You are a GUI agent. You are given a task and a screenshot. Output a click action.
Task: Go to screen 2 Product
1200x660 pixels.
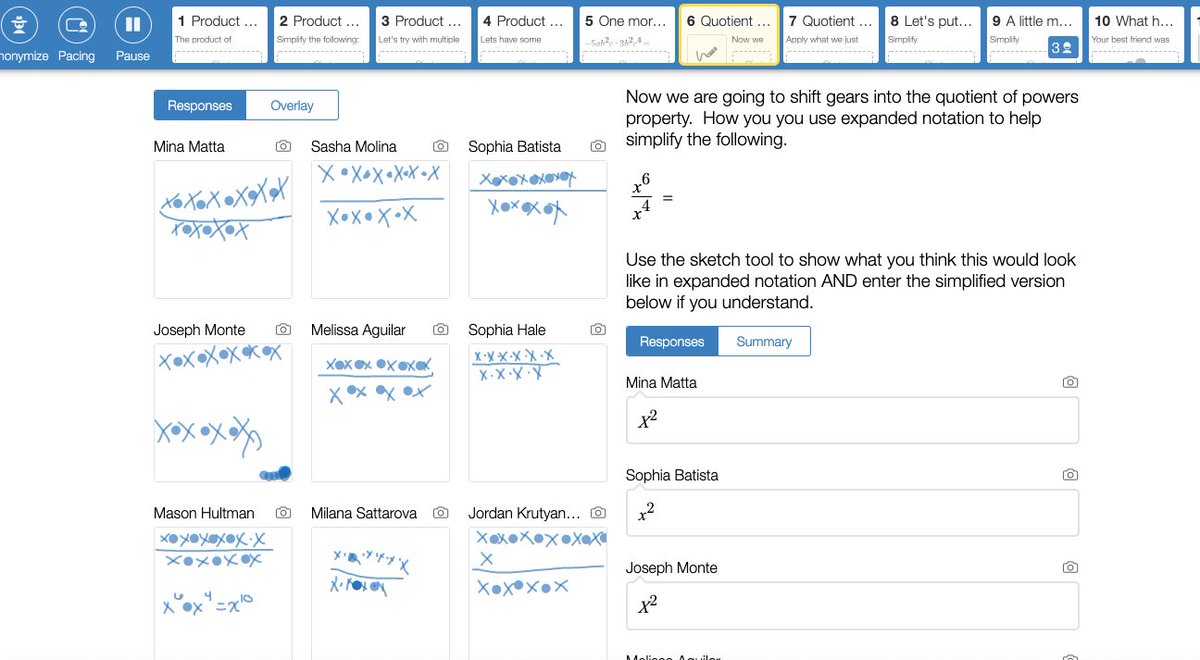click(x=321, y=35)
